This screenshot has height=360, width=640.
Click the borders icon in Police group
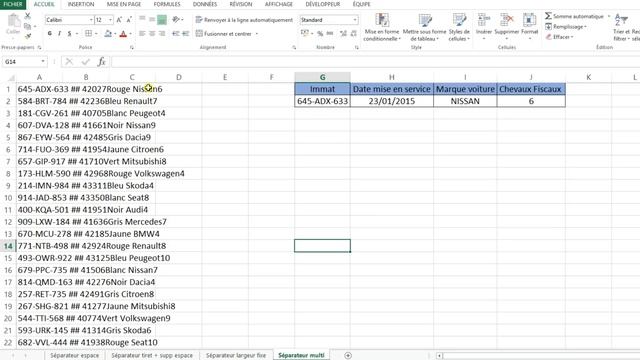[88, 33]
